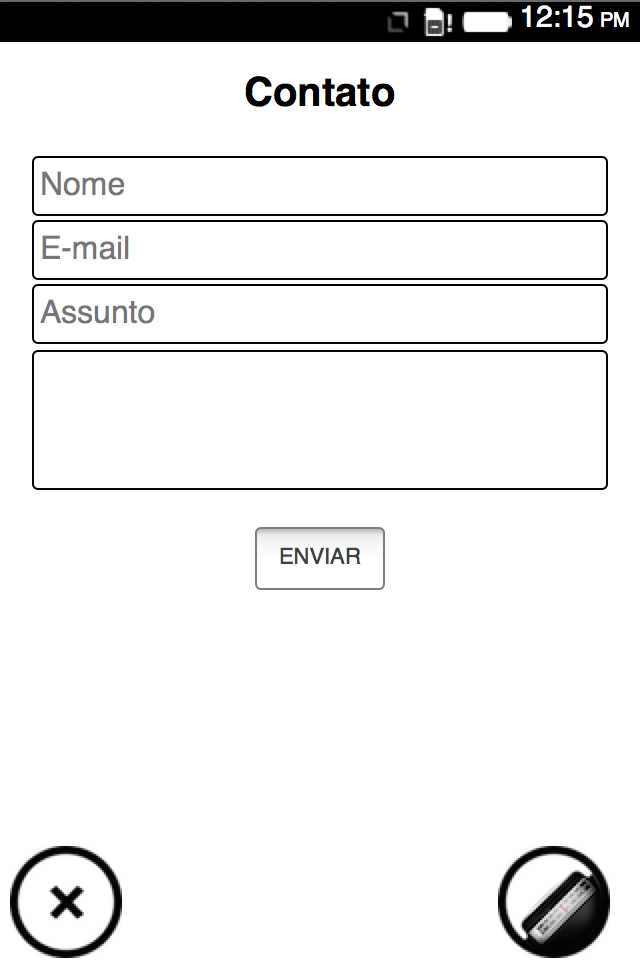Click the subject line entry box
This screenshot has height=960, width=640.
tap(320, 314)
